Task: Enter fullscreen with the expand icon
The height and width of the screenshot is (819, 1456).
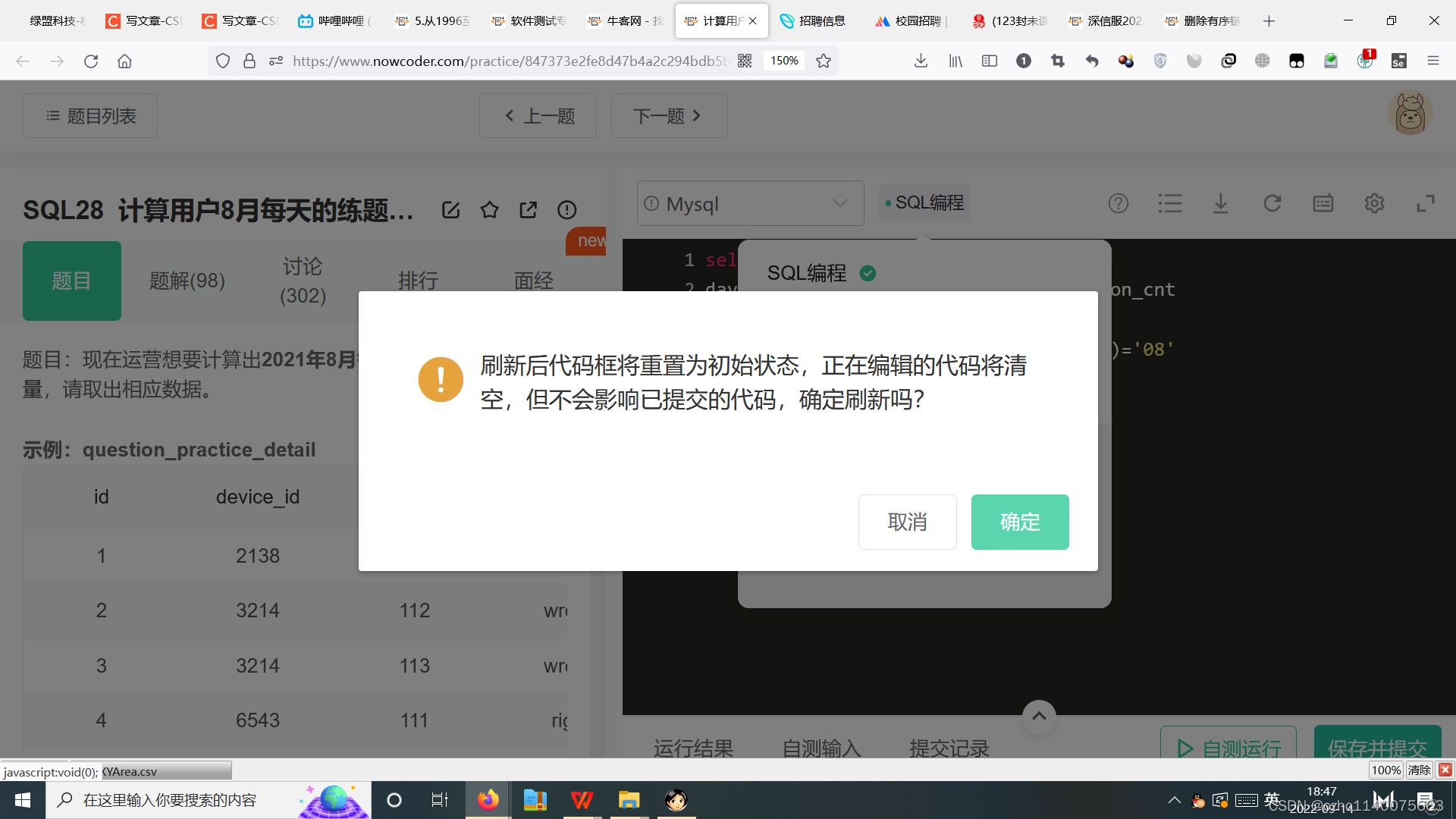Action: pyautogui.click(x=1426, y=203)
